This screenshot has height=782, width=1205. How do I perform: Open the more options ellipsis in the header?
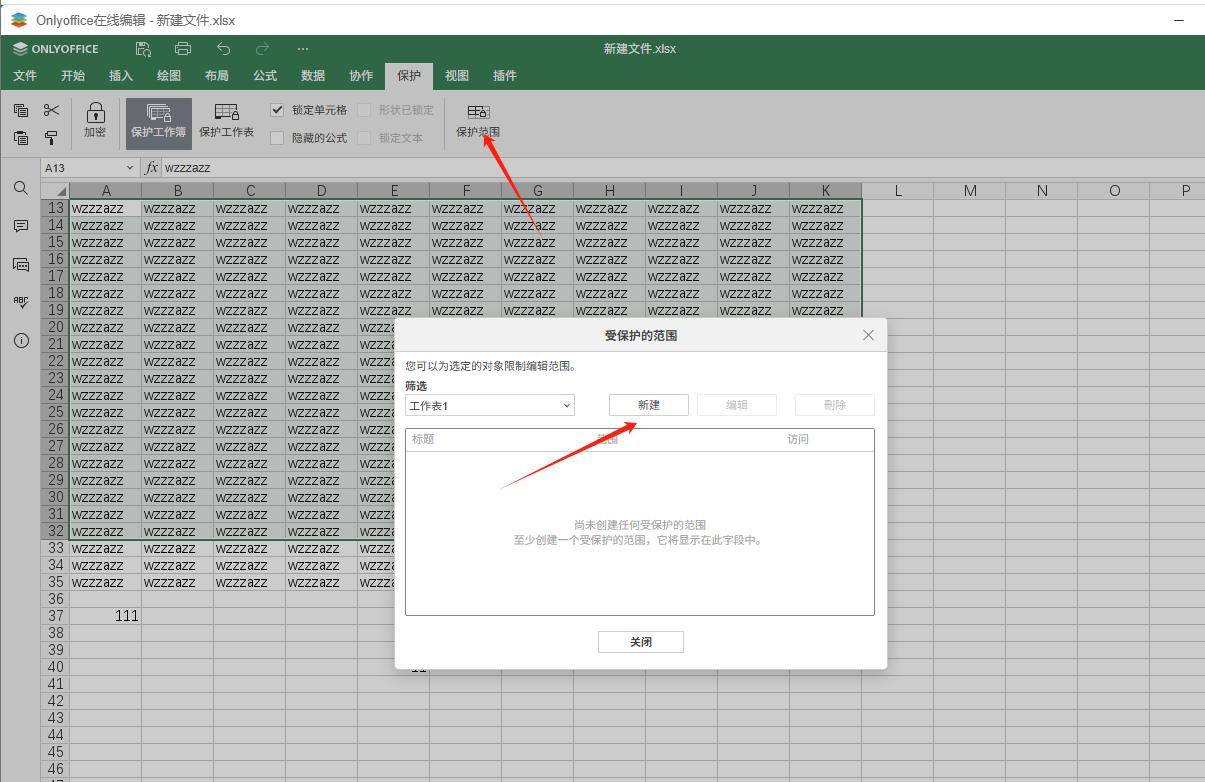[303, 48]
